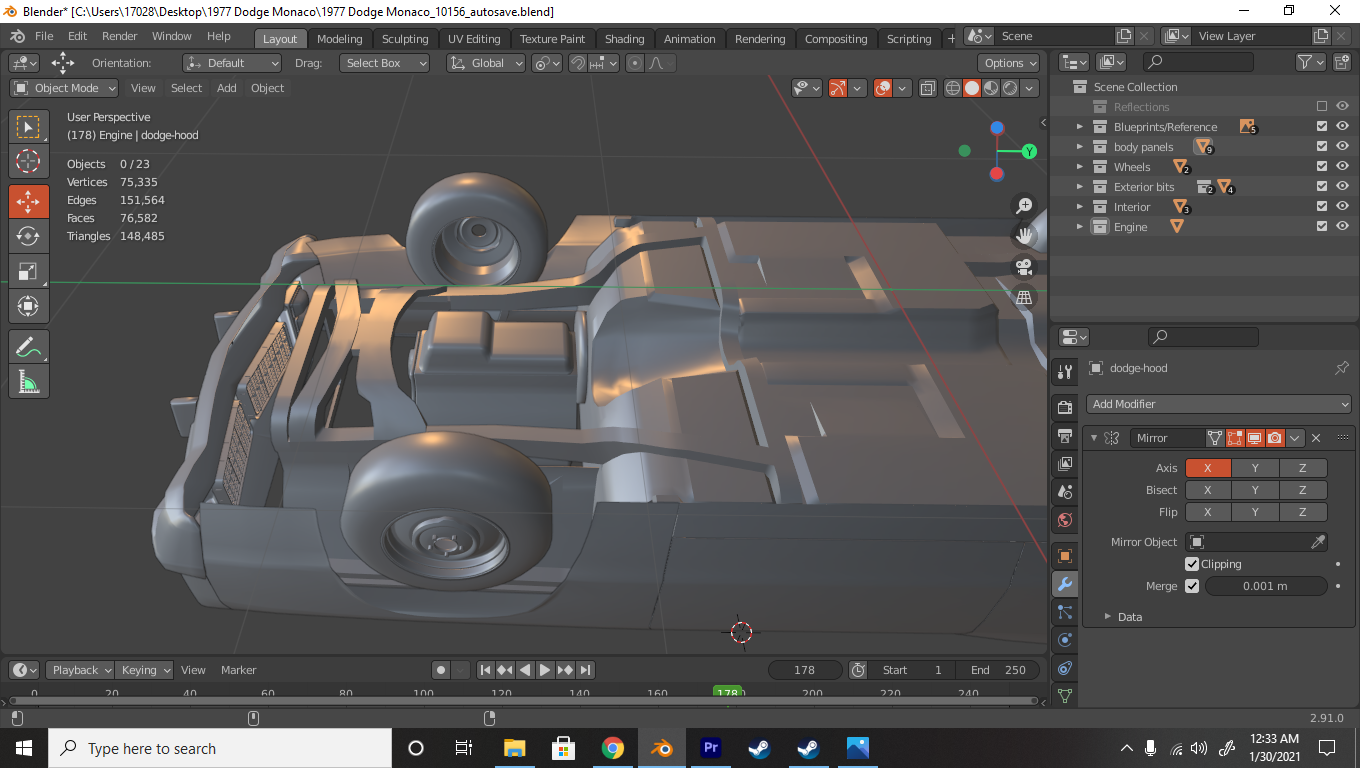Screen dimensions: 1360x768
Task: Select the Annotate pencil tool
Action: pyautogui.click(x=28, y=347)
